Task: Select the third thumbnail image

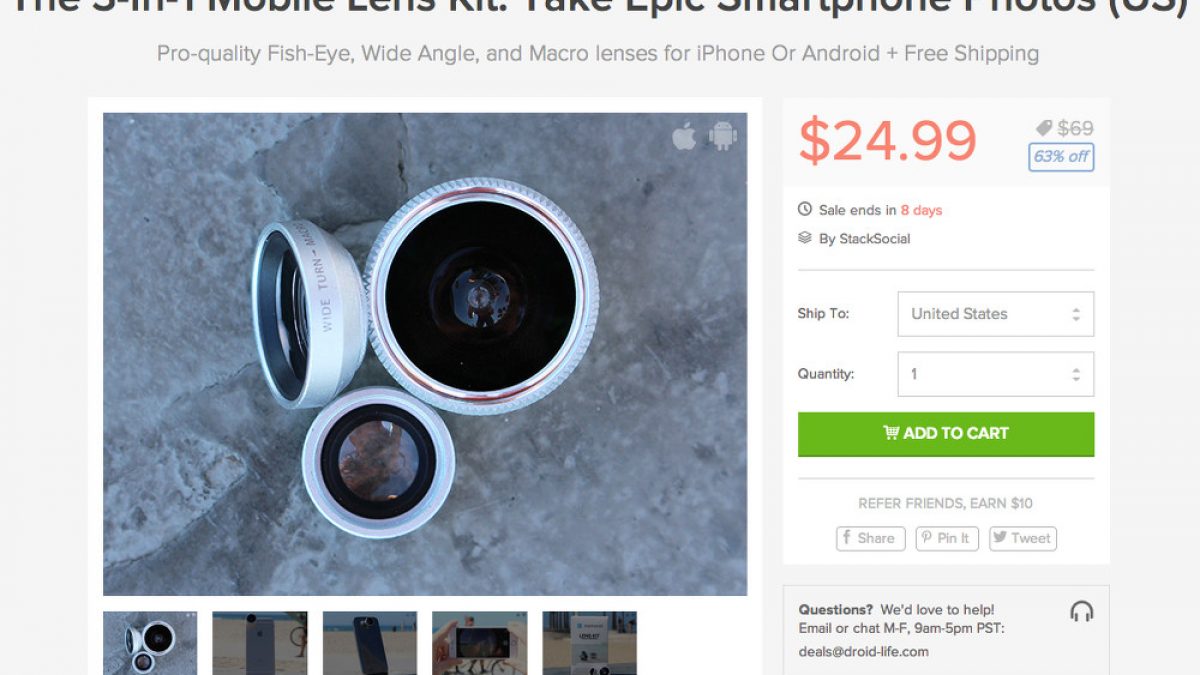Action: [370, 643]
